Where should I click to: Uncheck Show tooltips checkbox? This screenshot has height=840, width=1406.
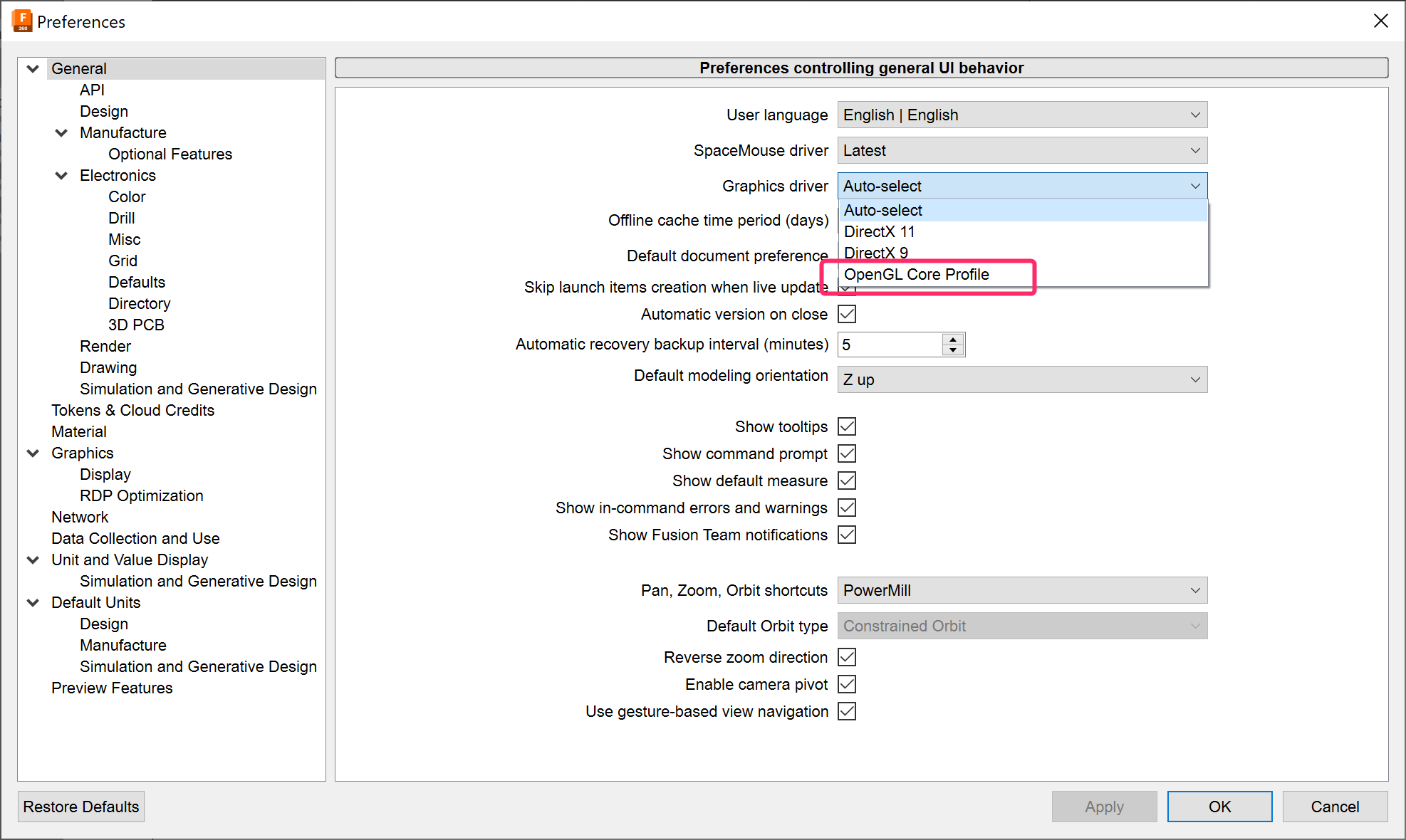[x=847, y=426]
